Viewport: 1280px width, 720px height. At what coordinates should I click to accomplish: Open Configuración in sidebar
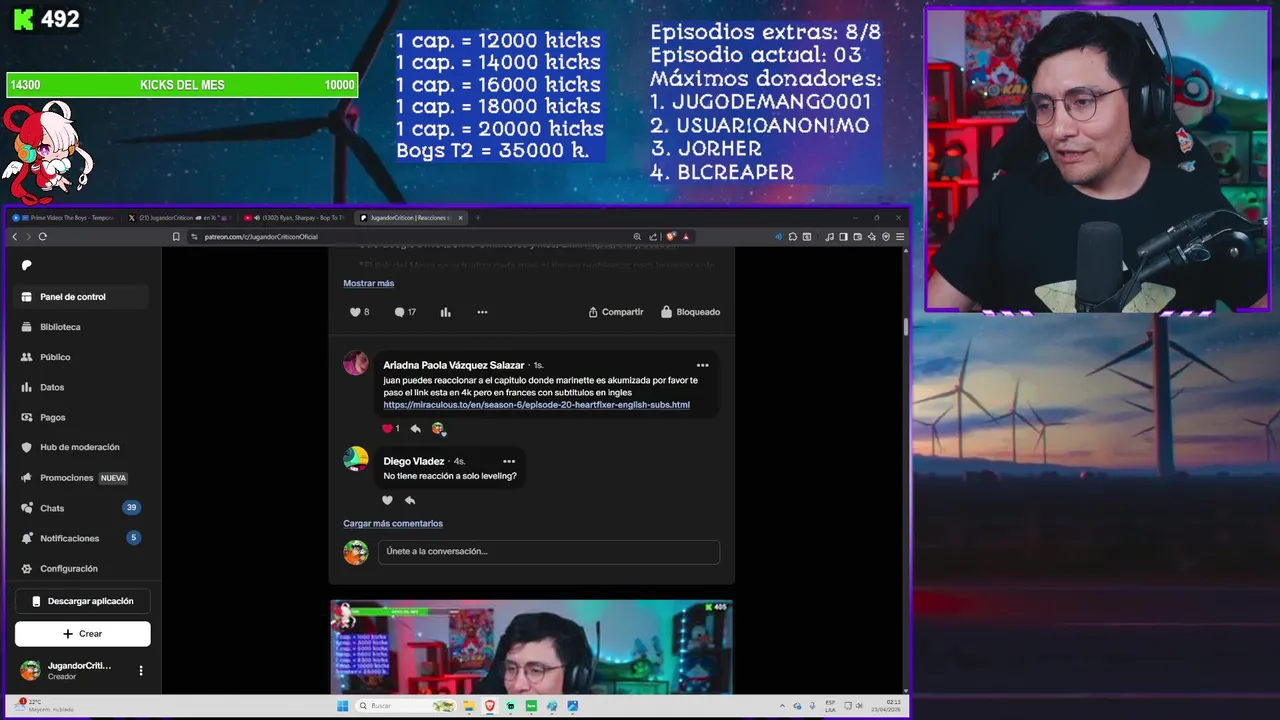82,568
